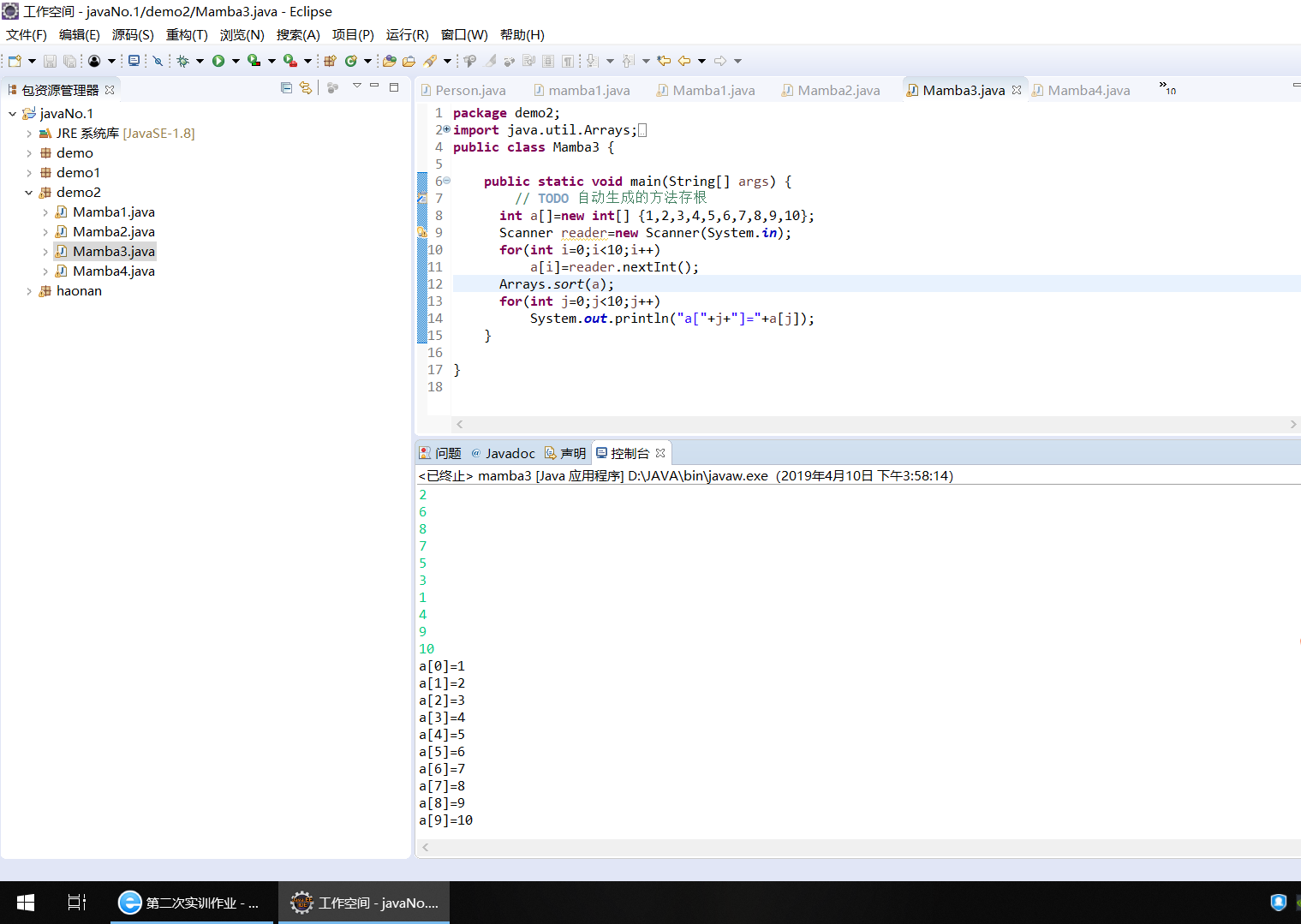Toggle Show Whitespace Characters pilcrow icon

coord(568,61)
